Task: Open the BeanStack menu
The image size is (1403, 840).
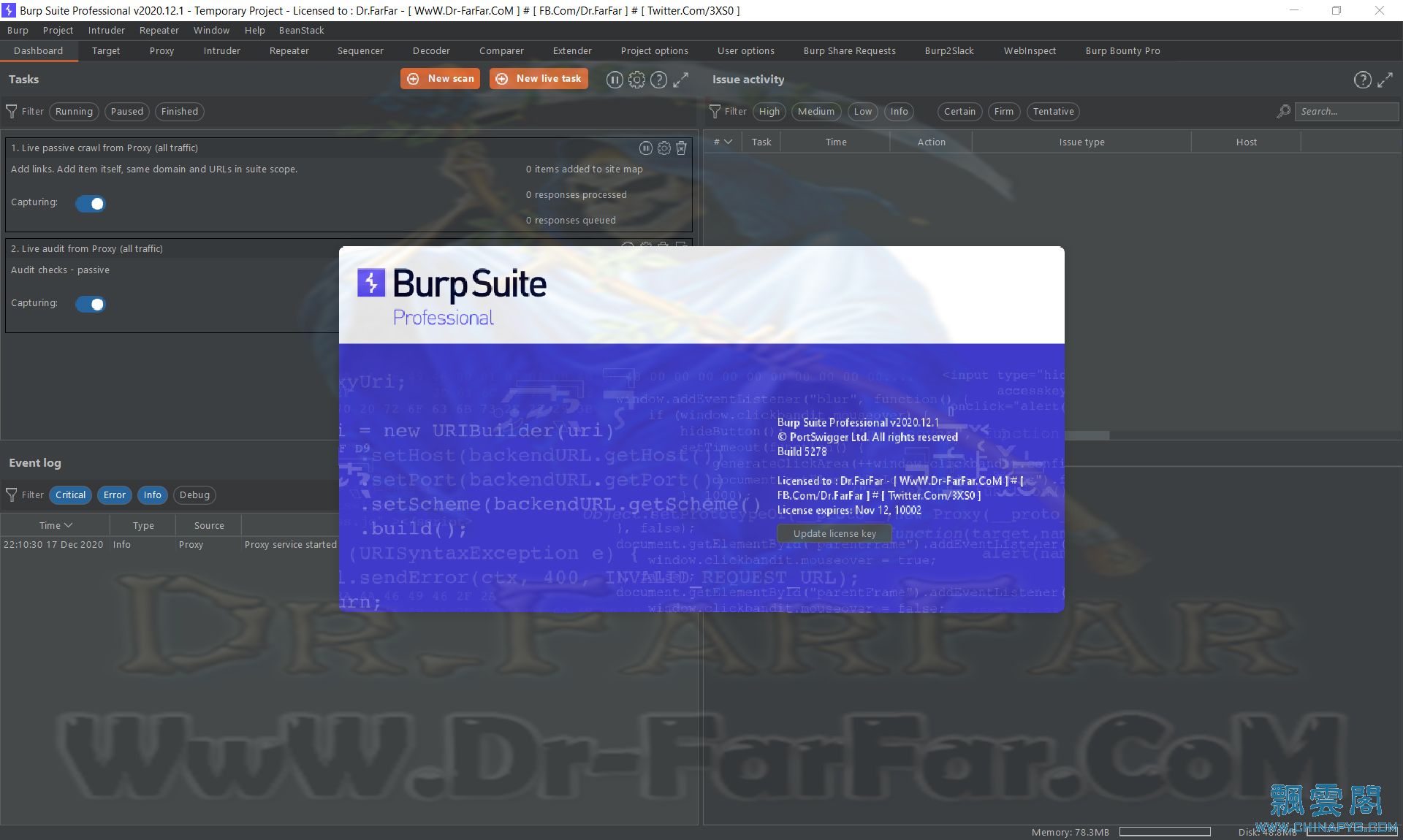Action: coord(301,31)
